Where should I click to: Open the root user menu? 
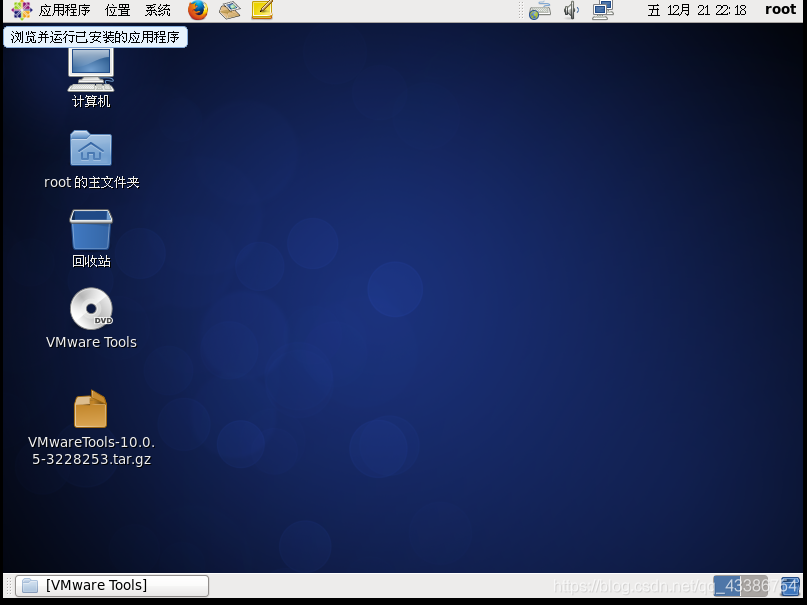781,10
